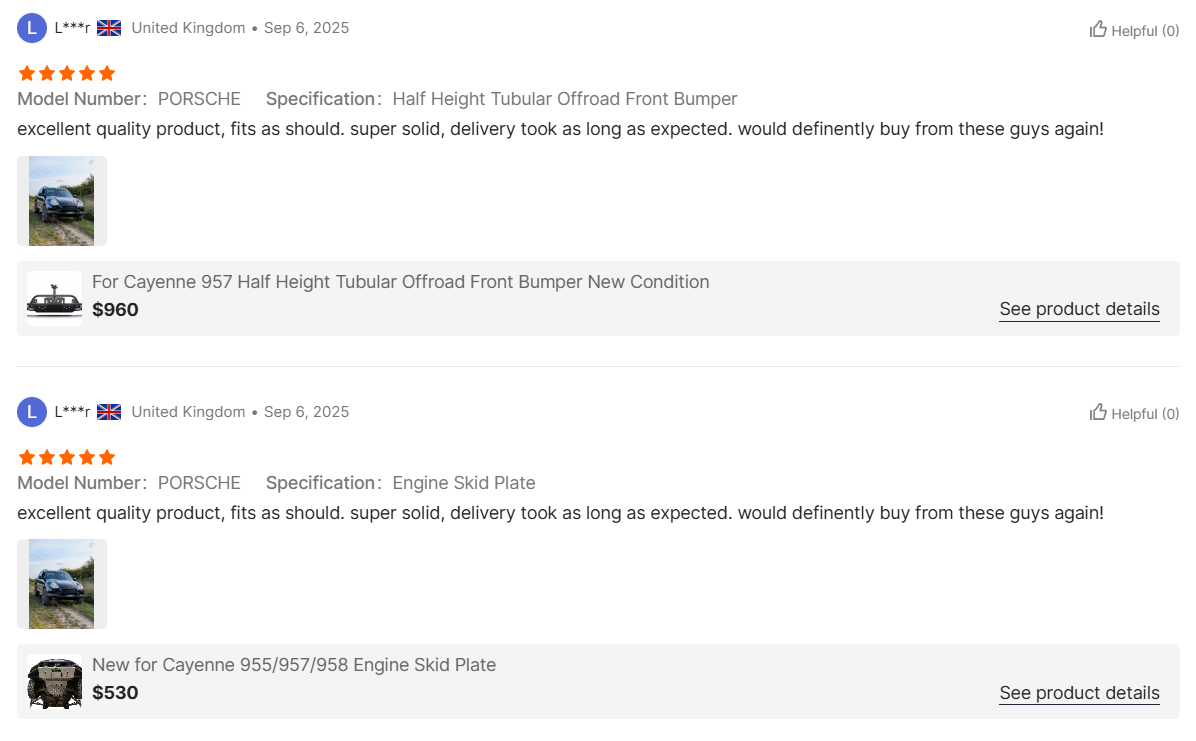Click UK flag icon in second review

(x=109, y=412)
